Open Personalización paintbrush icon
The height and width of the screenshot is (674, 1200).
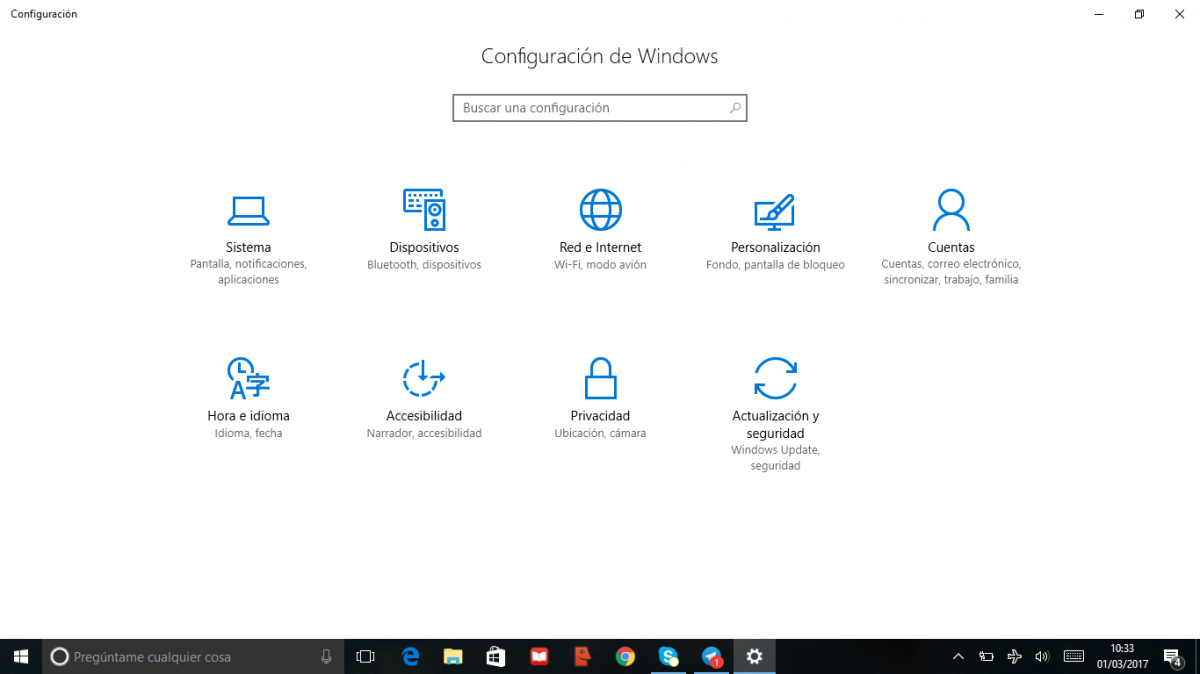tap(775, 210)
